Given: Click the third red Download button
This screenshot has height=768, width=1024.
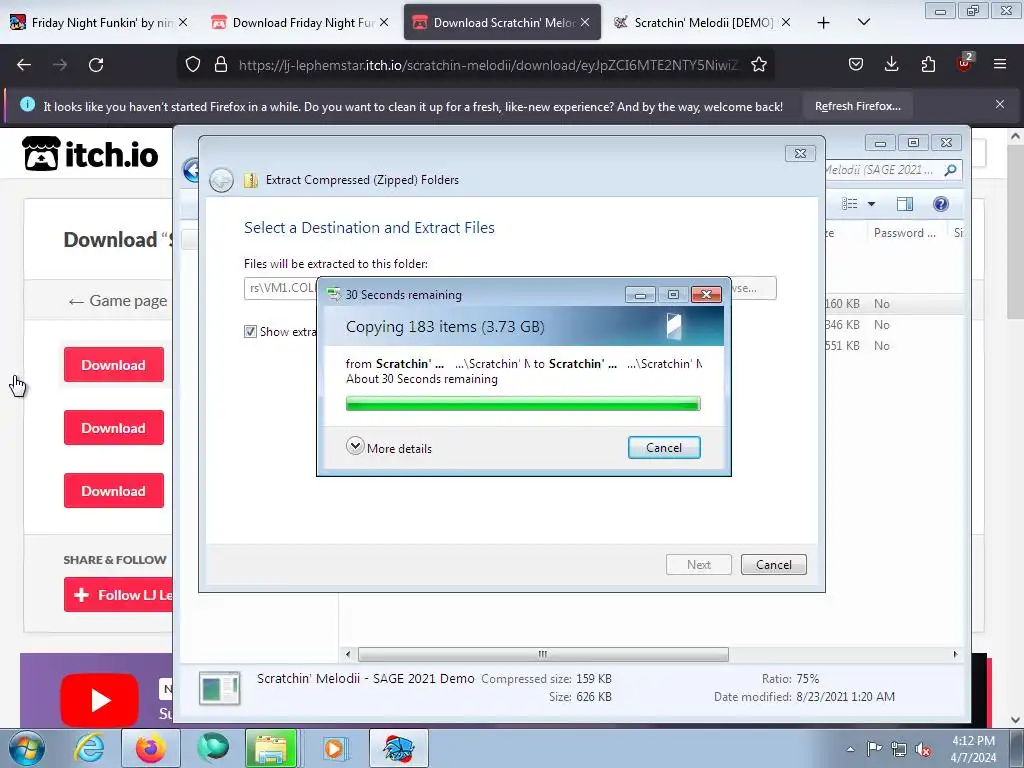Looking at the screenshot, I should click(x=114, y=490).
